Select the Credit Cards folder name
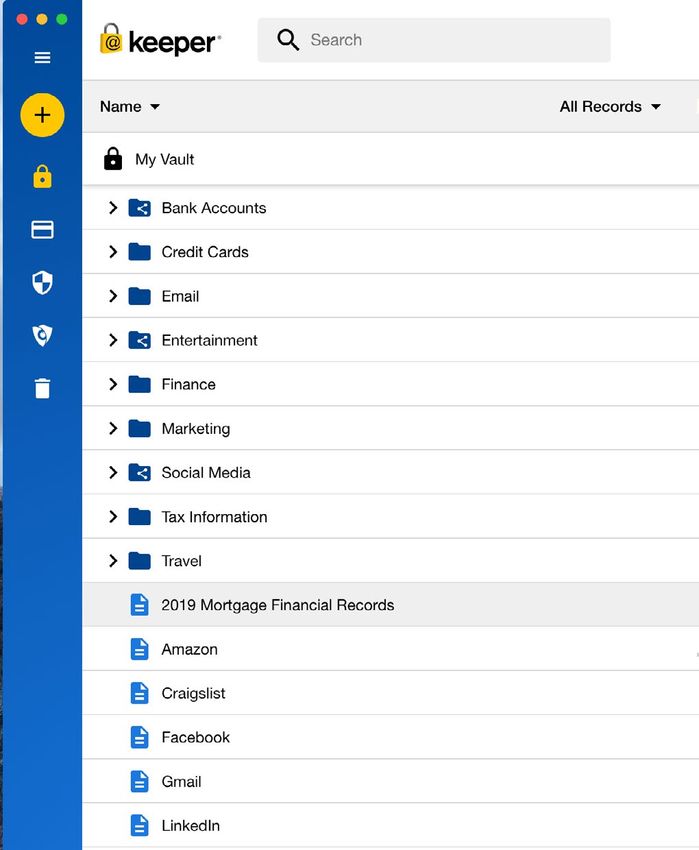The width and height of the screenshot is (699, 850). coord(205,252)
